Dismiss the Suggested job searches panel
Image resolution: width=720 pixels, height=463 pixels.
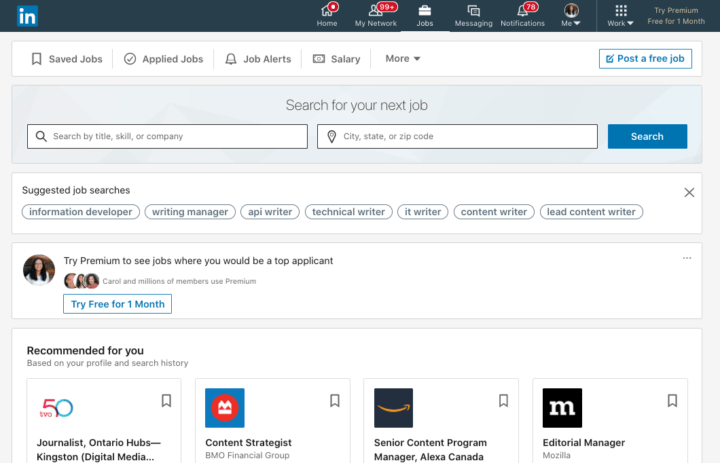(x=689, y=192)
